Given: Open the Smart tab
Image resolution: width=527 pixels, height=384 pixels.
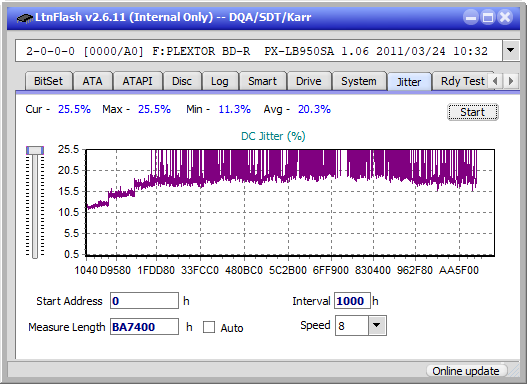Looking at the screenshot, I should pos(262,81).
